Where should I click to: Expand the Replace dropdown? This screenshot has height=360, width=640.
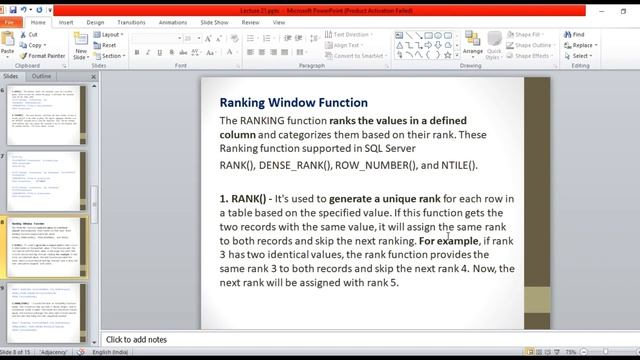[x=596, y=45]
